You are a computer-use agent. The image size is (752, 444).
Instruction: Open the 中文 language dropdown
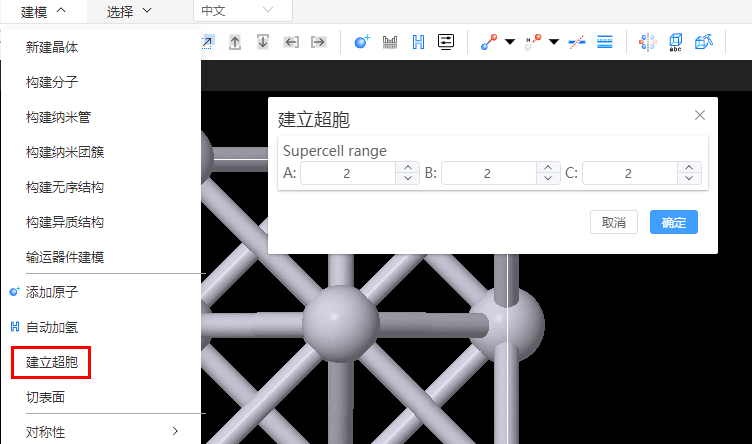[243, 11]
